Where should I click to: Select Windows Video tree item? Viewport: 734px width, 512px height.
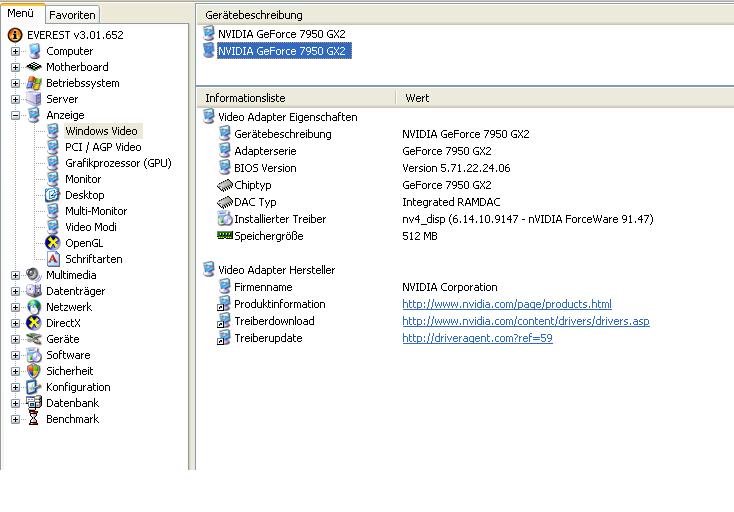tap(102, 131)
